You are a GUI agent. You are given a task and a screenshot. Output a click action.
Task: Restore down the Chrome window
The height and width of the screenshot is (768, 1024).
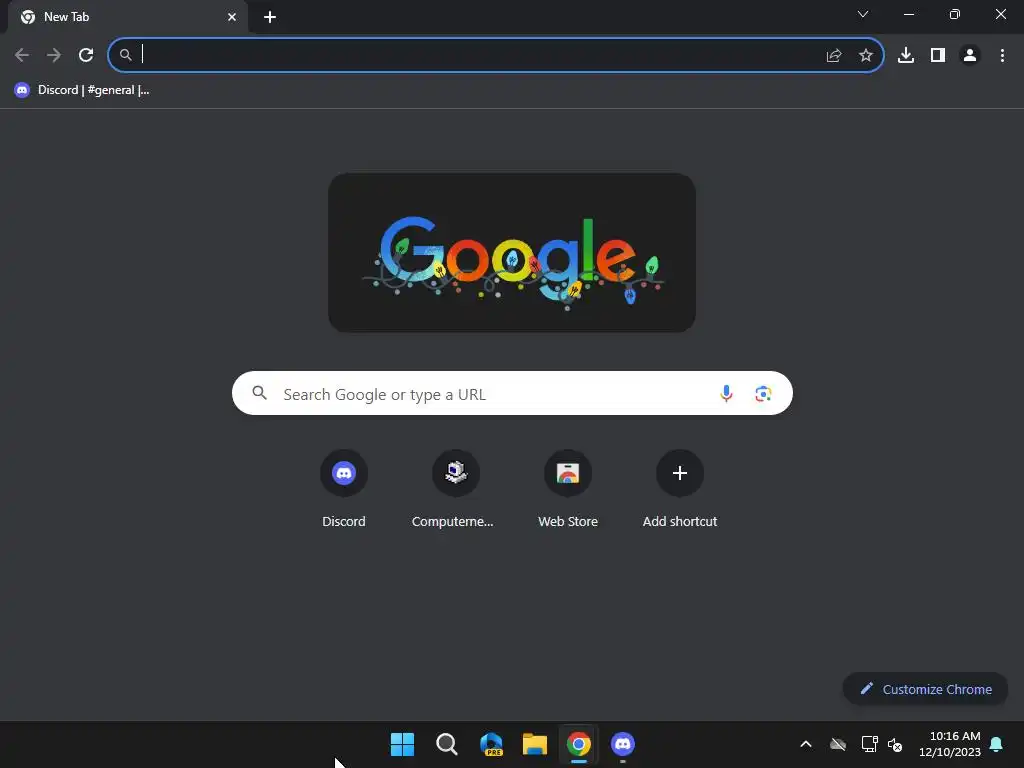(955, 14)
